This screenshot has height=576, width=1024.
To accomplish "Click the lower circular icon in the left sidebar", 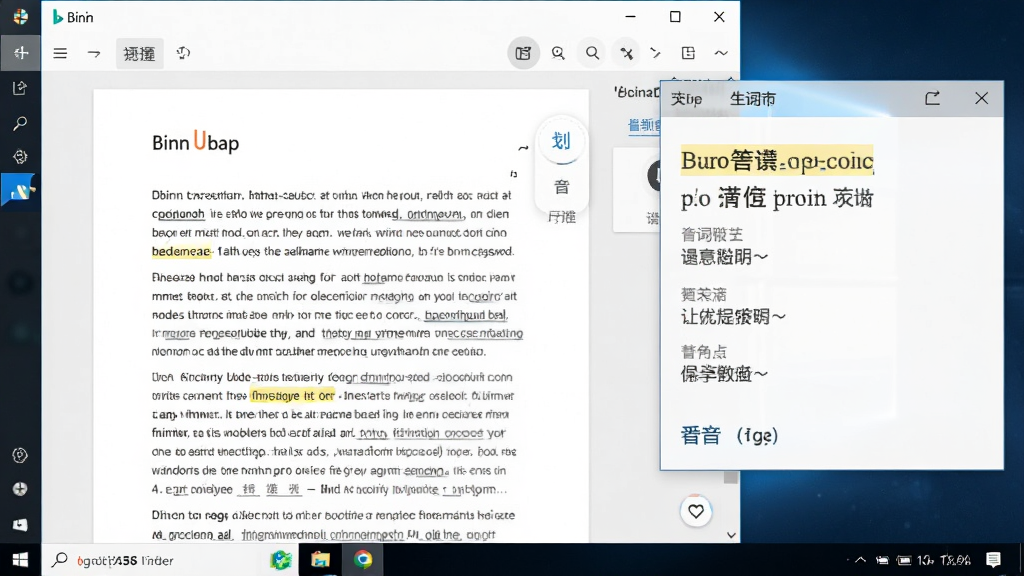I will 20,455.
